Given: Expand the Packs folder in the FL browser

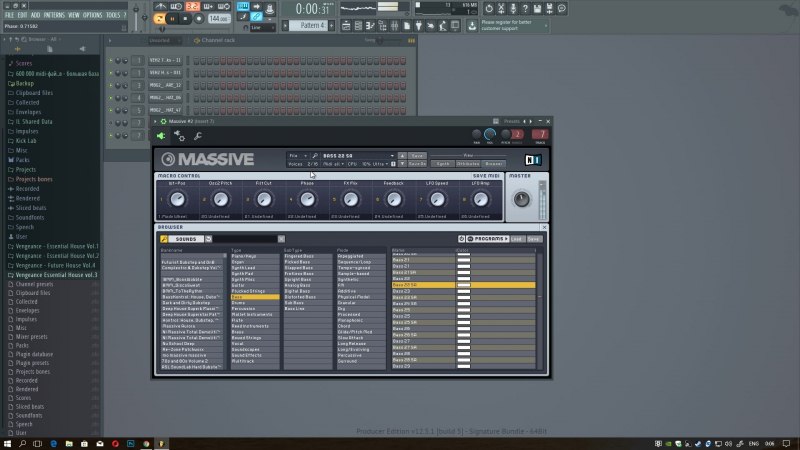Looking at the screenshot, I should point(22,160).
